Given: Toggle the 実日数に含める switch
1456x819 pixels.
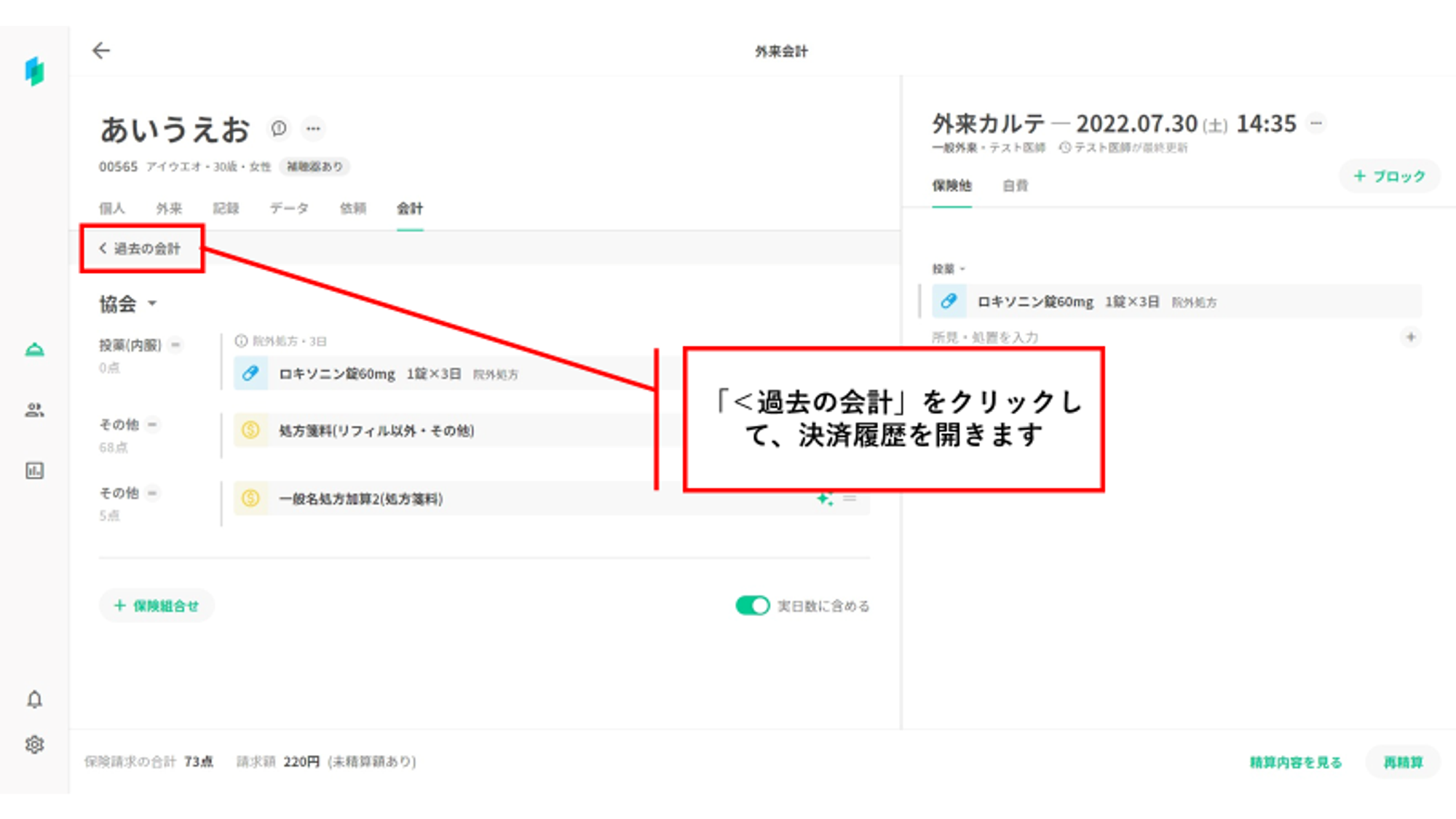Looking at the screenshot, I should tap(752, 606).
